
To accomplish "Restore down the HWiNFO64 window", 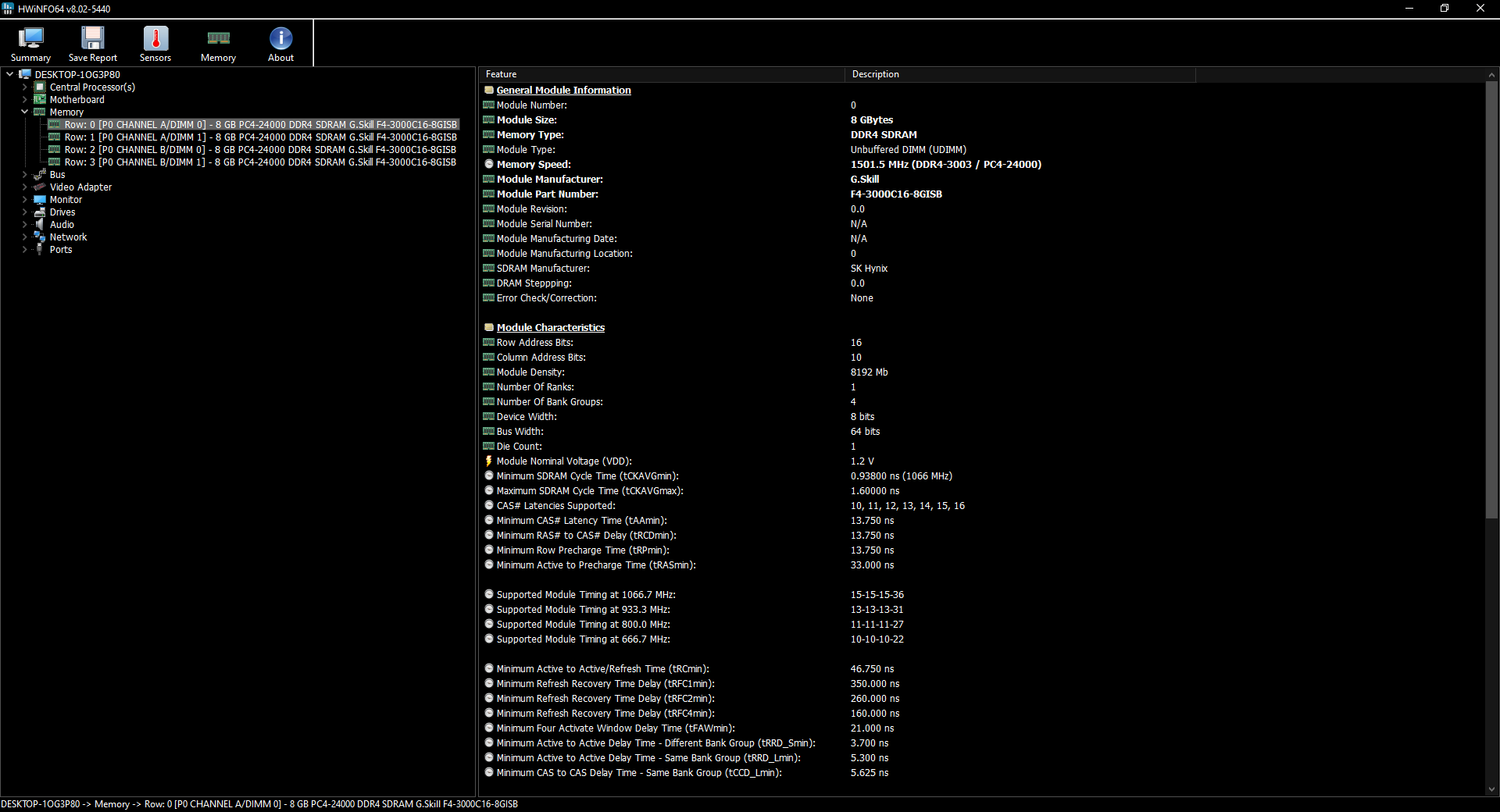I will pyautogui.click(x=1445, y=9).
